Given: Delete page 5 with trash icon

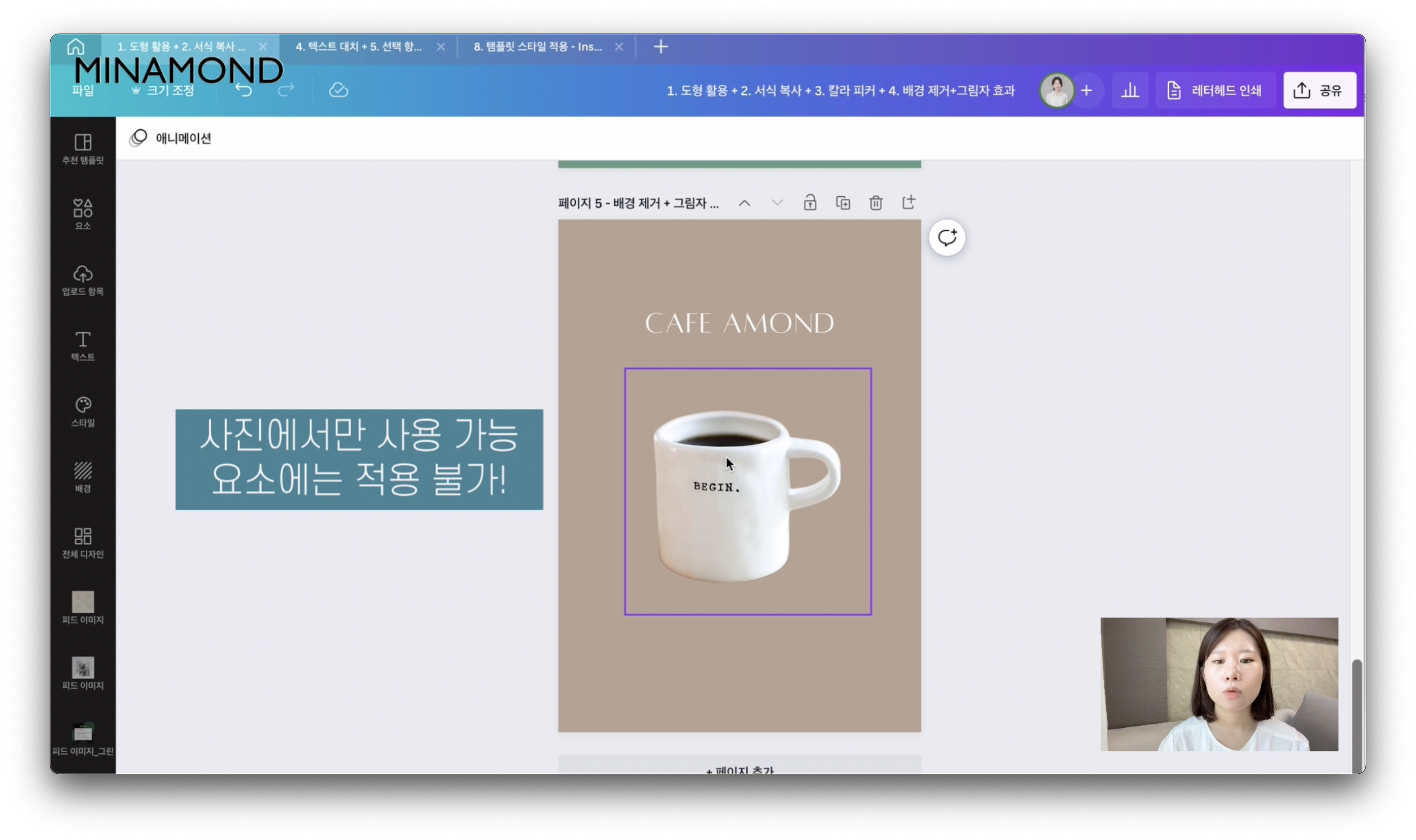Looking at the screenshot, I should 875,203.
